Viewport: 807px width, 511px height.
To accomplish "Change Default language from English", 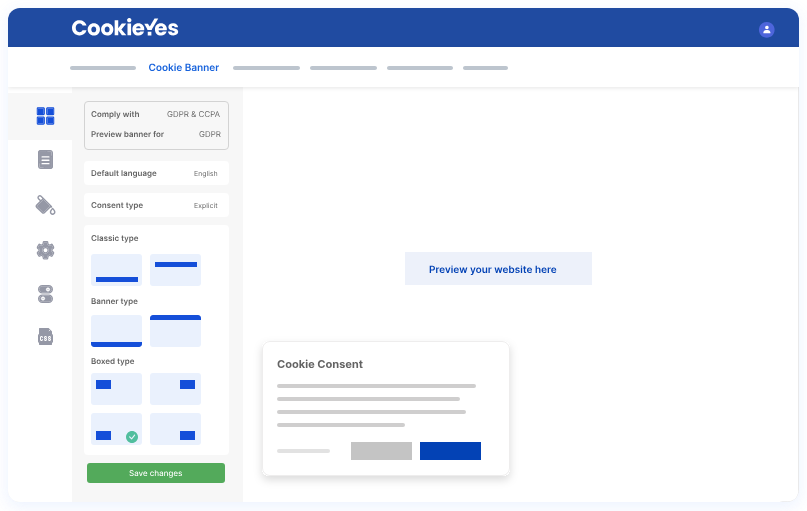I will (156, 173).
